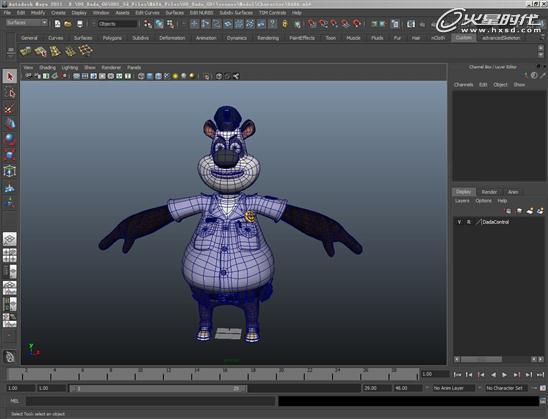The image size is (548, 419).
Task: Open the Surfaces menu set dropdown
Action: 27,22
